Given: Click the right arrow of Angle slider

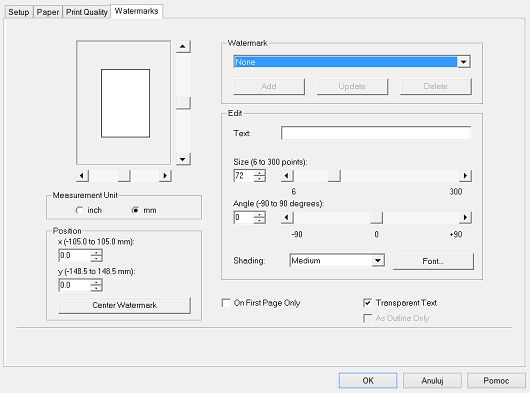Looking at the screenshot, I should click(465, 217).
